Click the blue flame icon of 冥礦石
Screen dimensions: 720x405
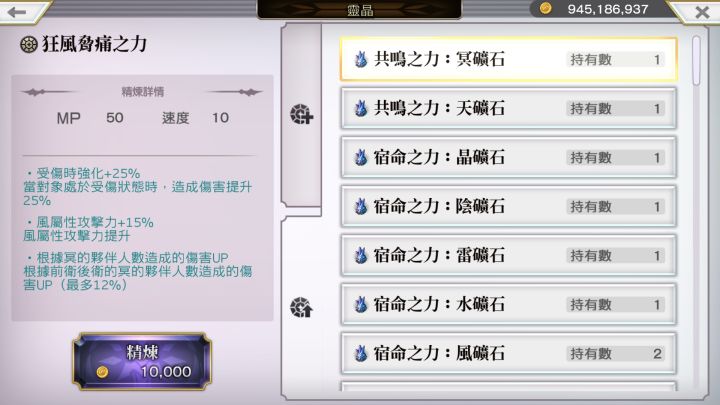tap(361, 59)
